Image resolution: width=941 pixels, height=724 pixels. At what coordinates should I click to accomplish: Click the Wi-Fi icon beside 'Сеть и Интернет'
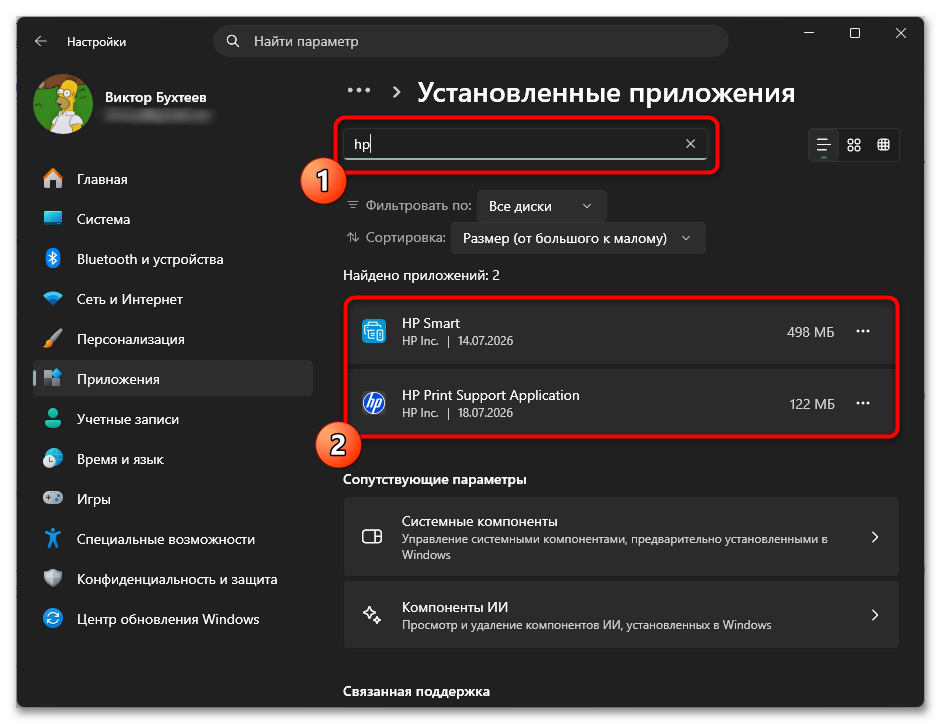(53, 298)
